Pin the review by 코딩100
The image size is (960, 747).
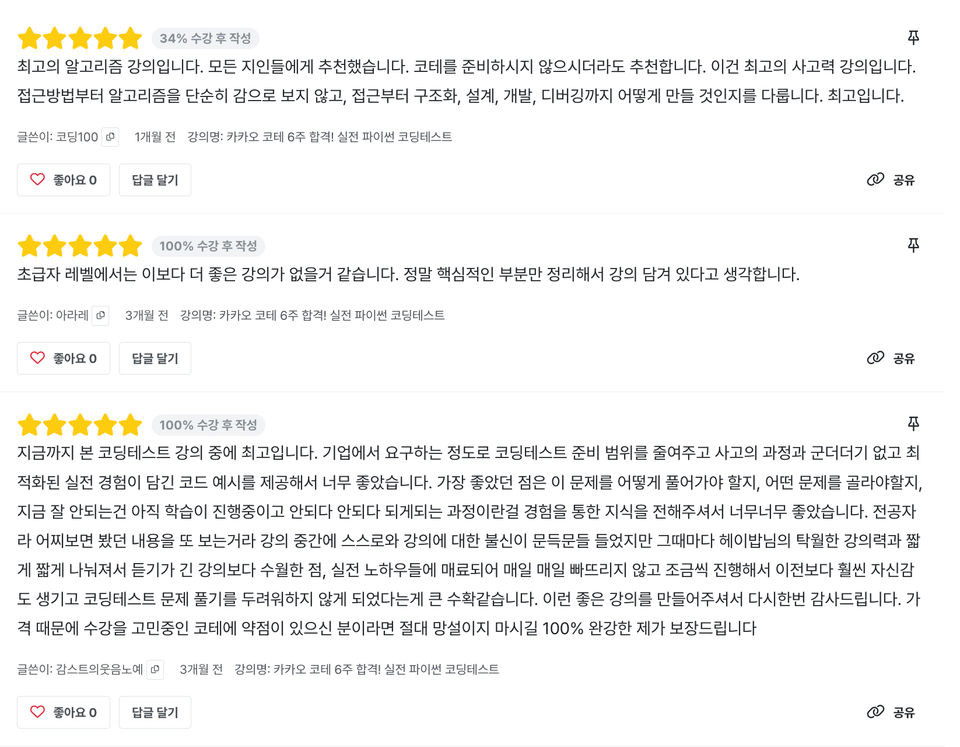click(913, 37)
